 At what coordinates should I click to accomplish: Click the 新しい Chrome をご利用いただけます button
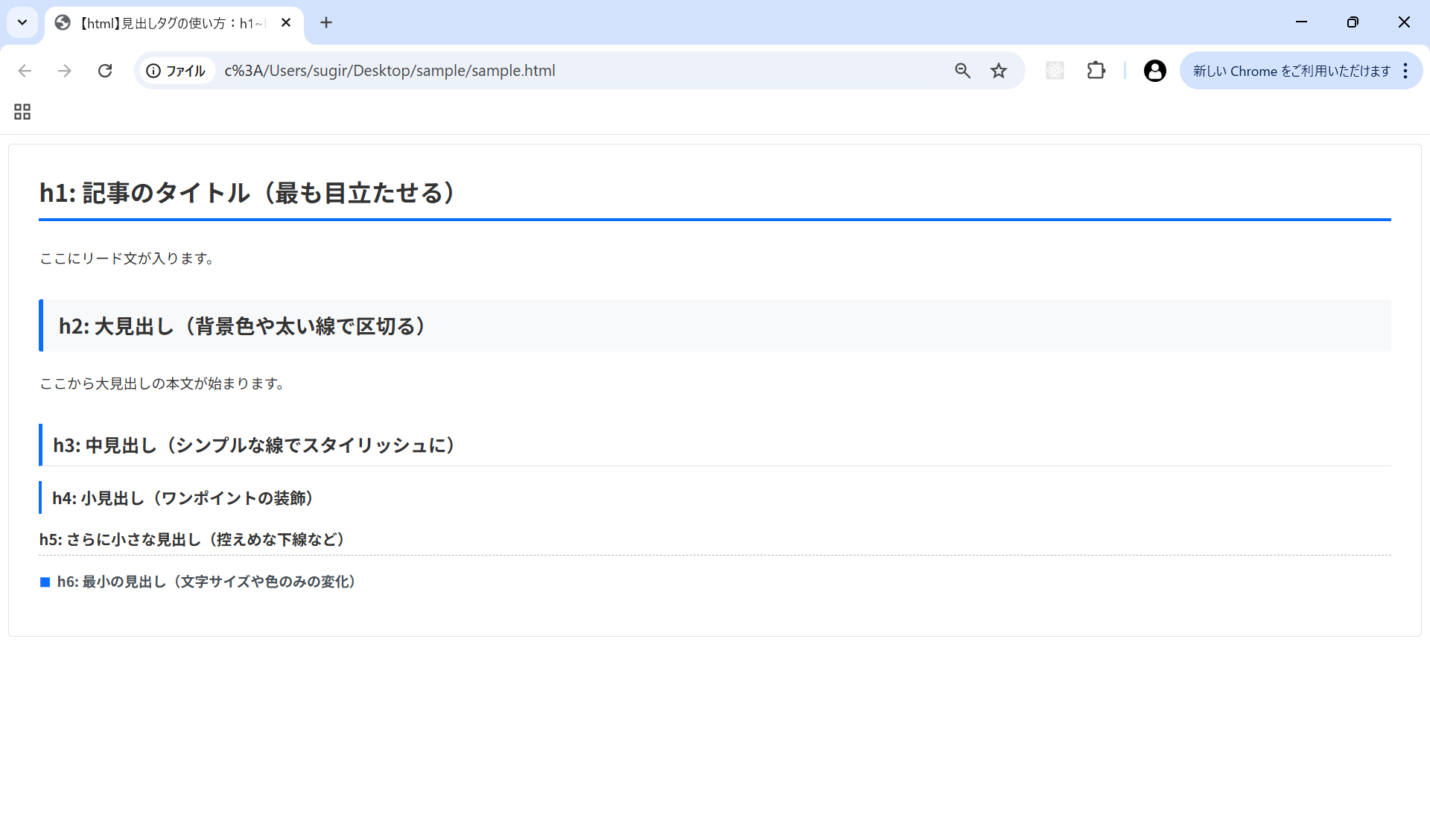coord(1291,70)
